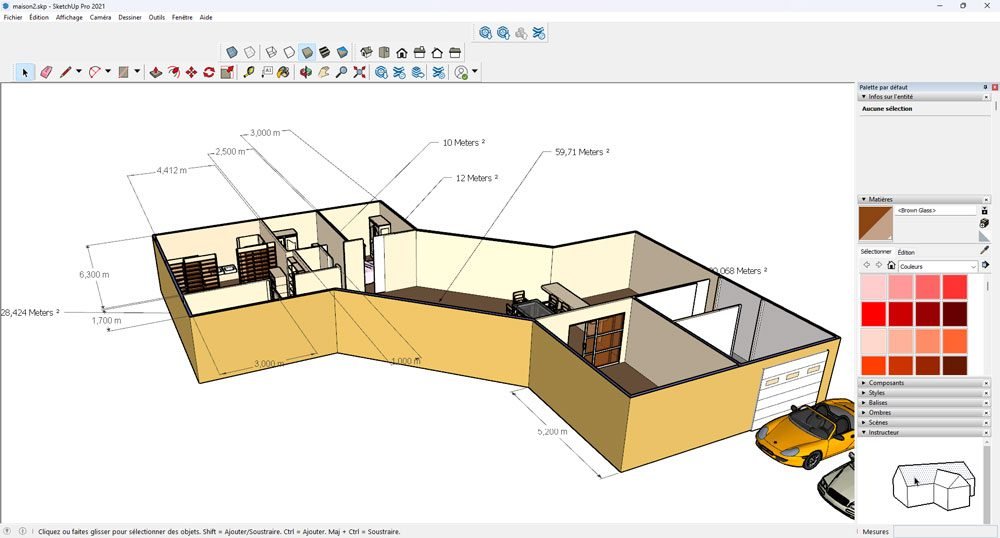1000x538 pixels.
Task: Toggle the active Shaded face style
Action: coord(307,52)
